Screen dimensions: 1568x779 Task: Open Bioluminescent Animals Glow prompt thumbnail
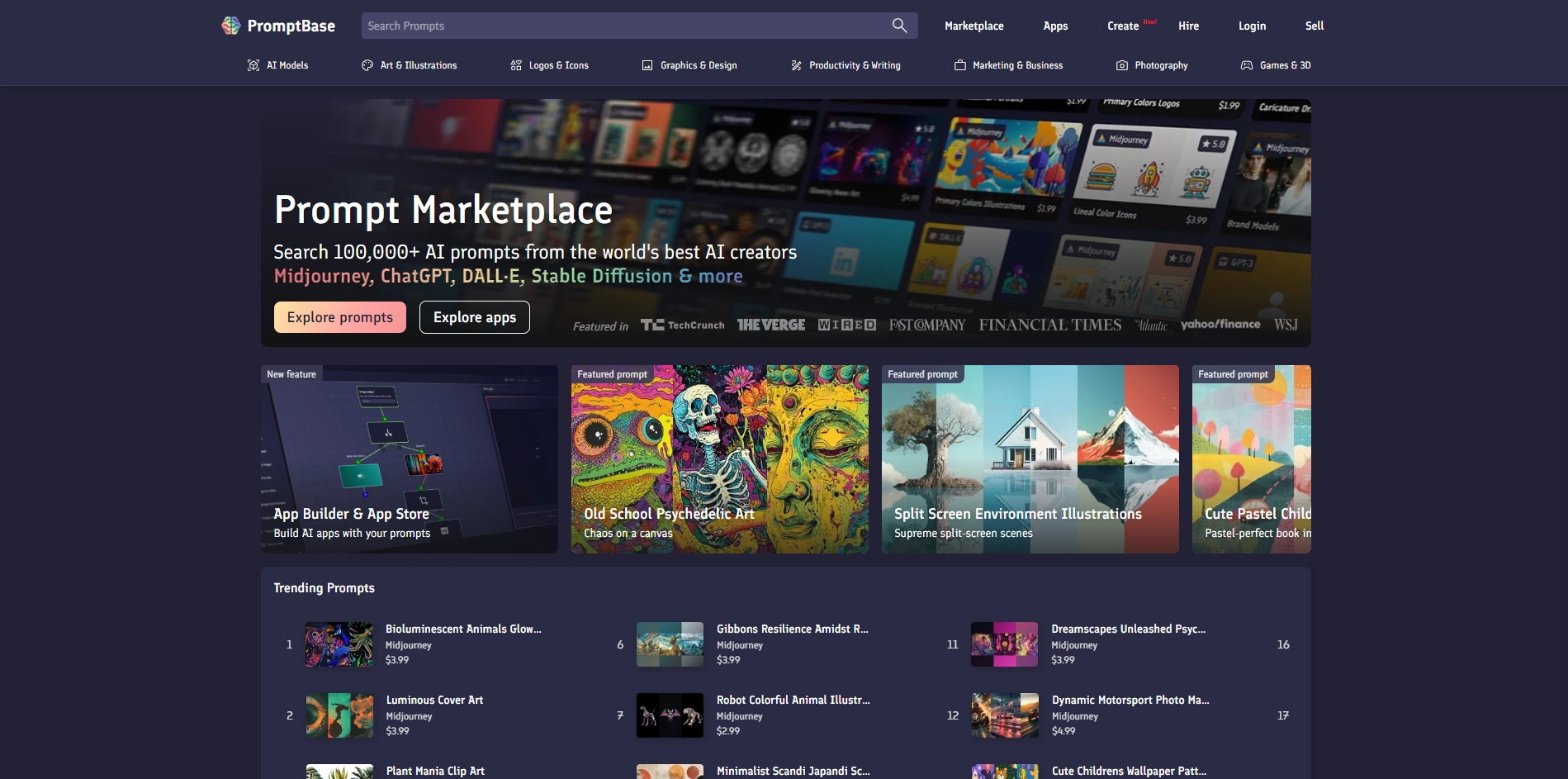point(339,644)
